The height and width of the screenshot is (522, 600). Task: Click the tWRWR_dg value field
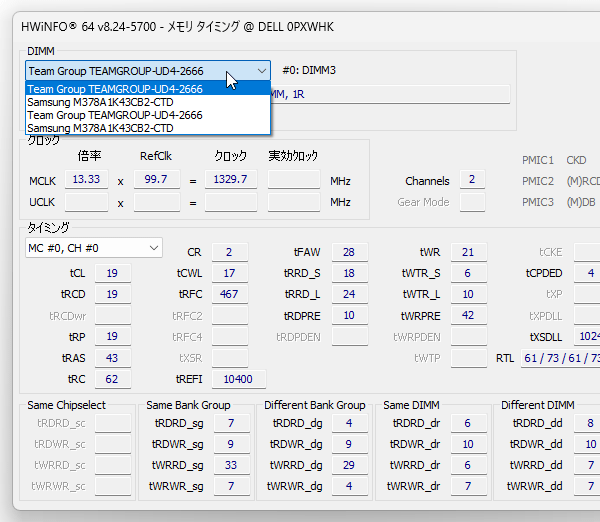point(349,486)
